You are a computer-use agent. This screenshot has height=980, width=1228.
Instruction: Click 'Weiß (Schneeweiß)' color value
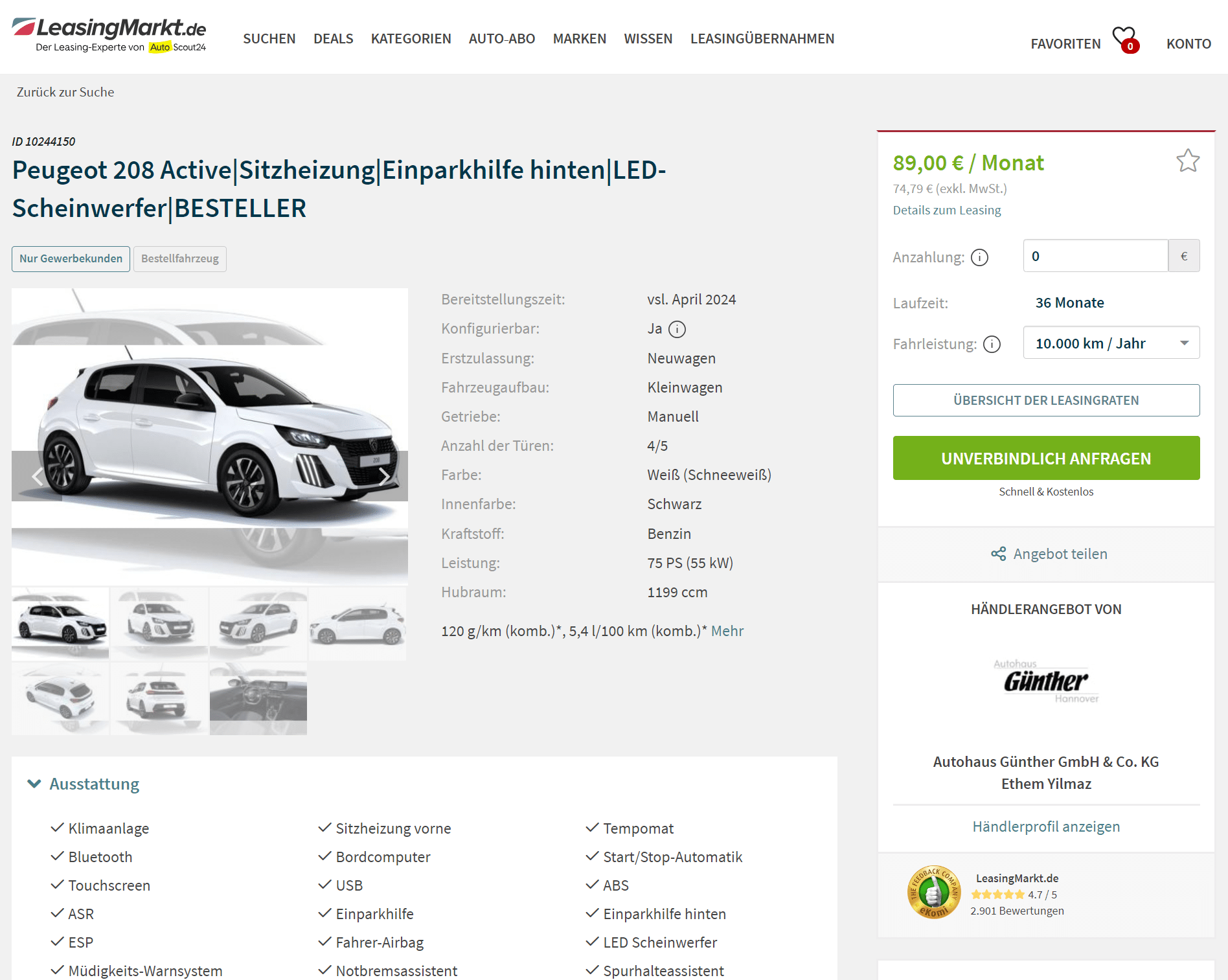(x=709, y=475)
